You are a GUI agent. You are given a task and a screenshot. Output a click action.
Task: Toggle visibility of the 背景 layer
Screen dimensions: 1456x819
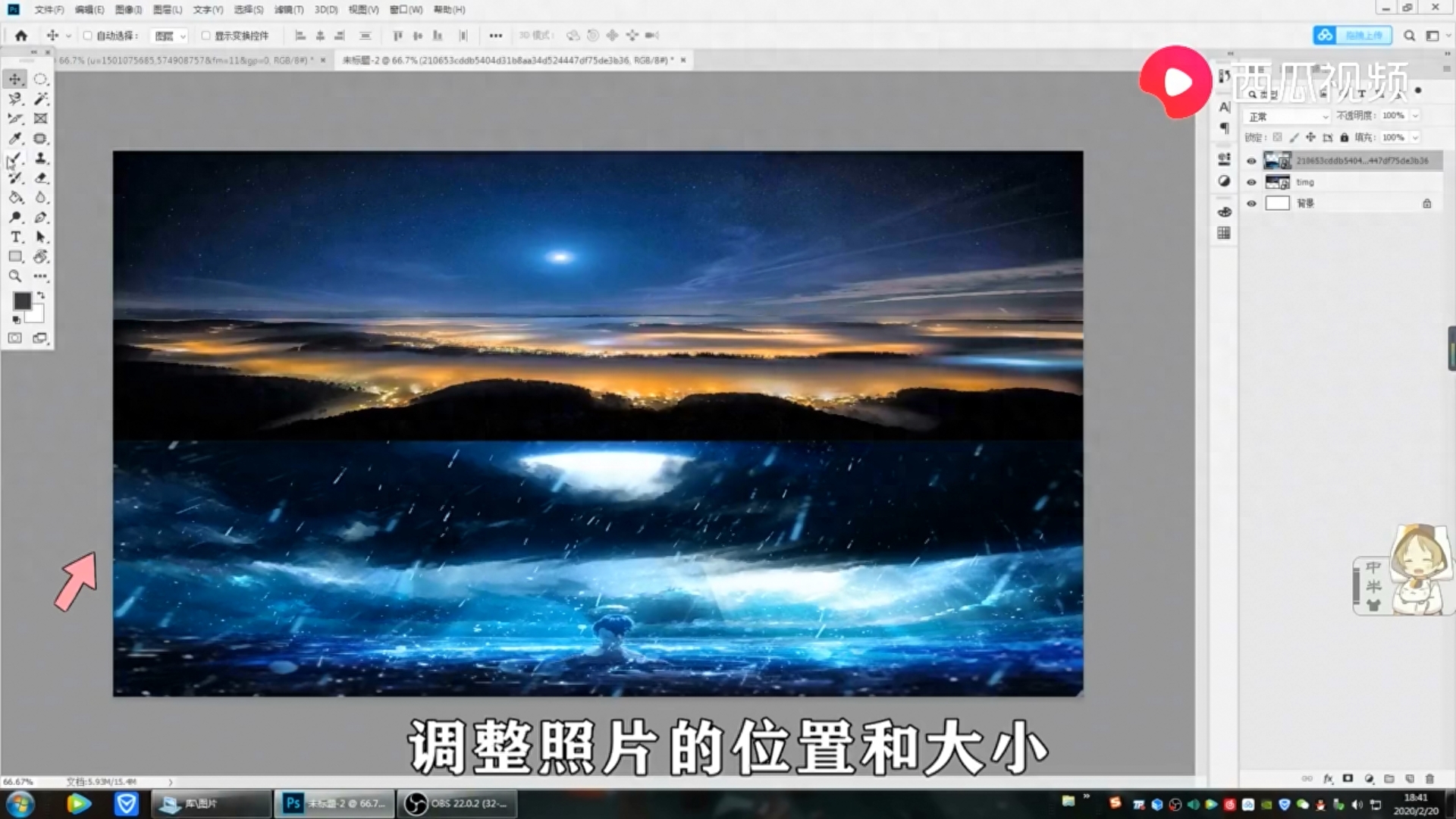click(x=1252, y=203)
